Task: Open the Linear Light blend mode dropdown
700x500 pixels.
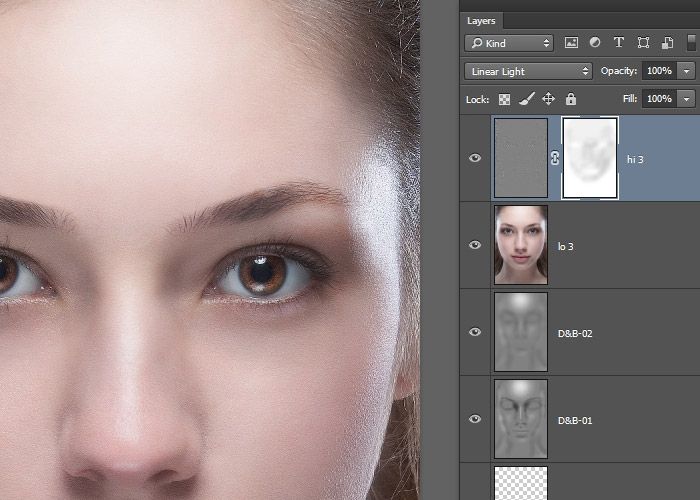Action: pos(528,71)
